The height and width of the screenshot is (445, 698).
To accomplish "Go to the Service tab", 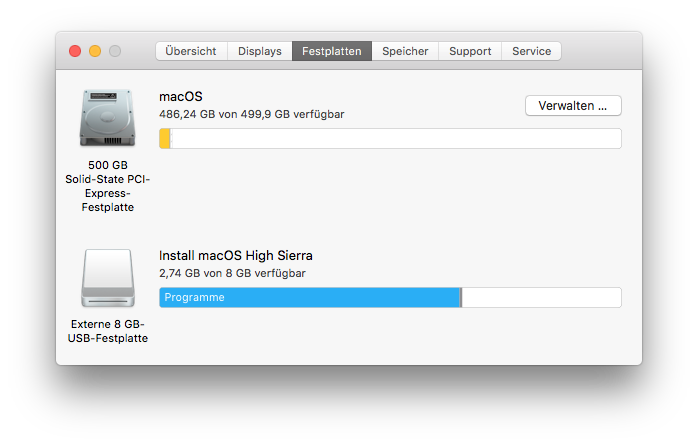I will [x=531, y=51].
